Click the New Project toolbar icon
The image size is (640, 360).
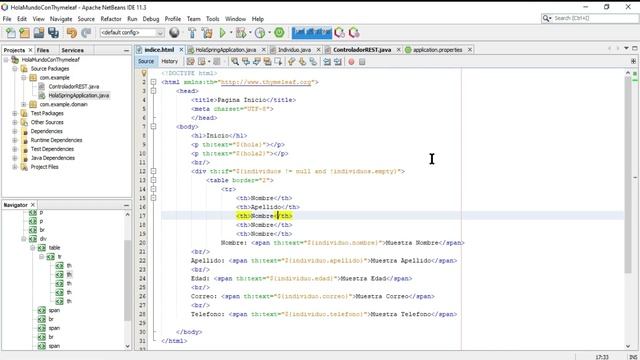click(x=24, y=33)
